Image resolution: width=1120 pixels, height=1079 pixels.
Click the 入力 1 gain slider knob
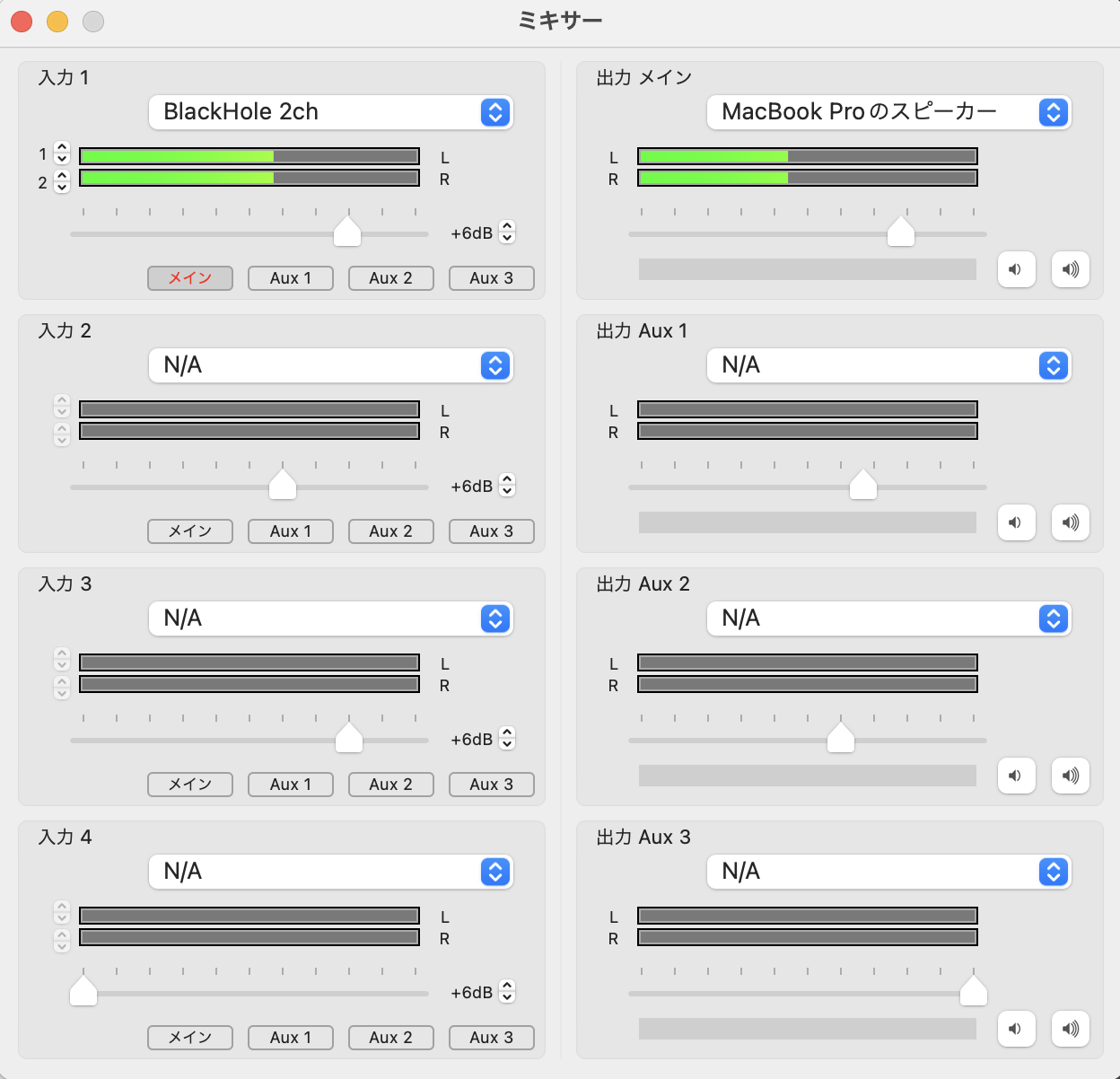click(347, 232)
